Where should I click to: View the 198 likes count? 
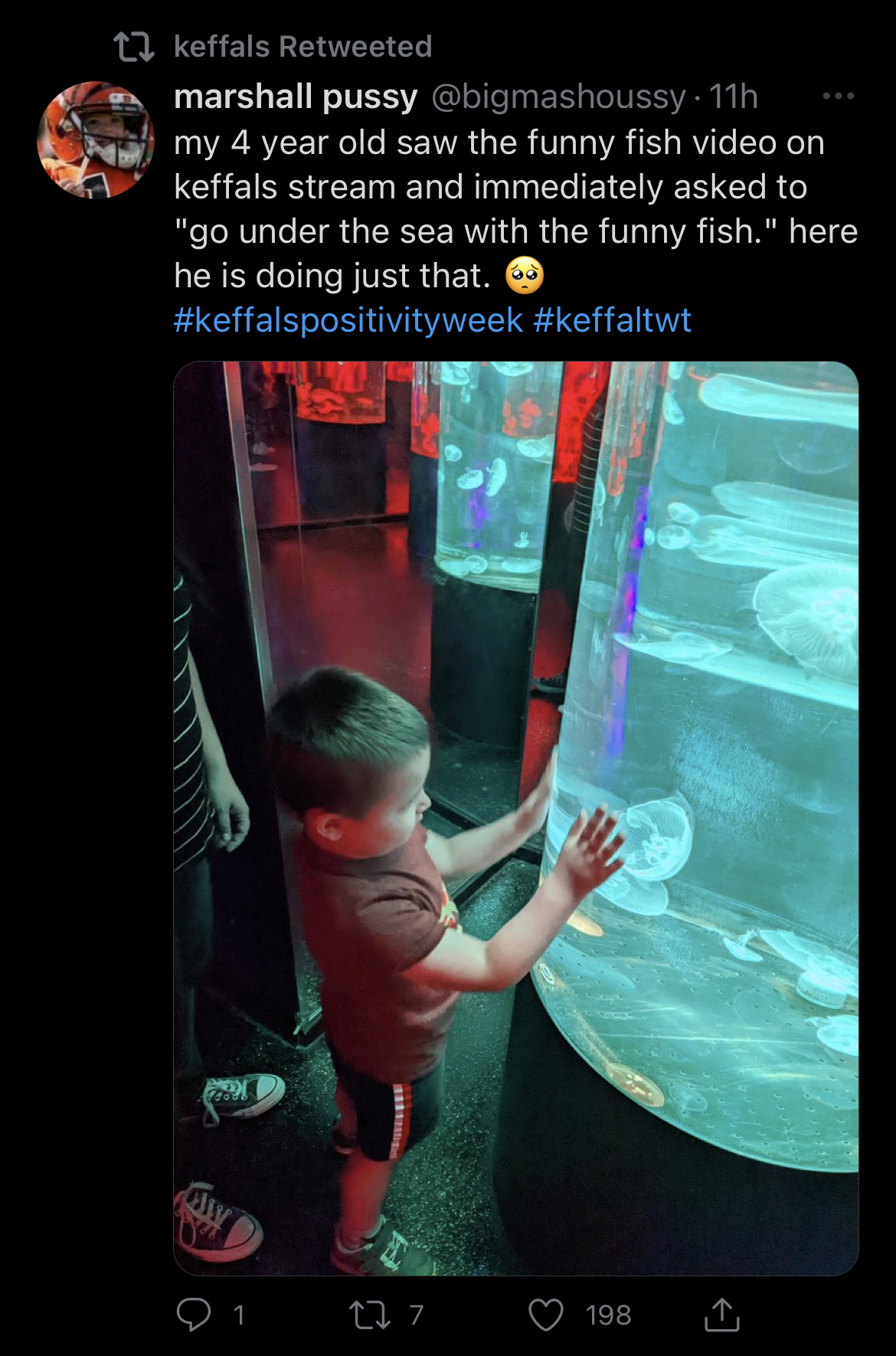tap(608, 1315)
